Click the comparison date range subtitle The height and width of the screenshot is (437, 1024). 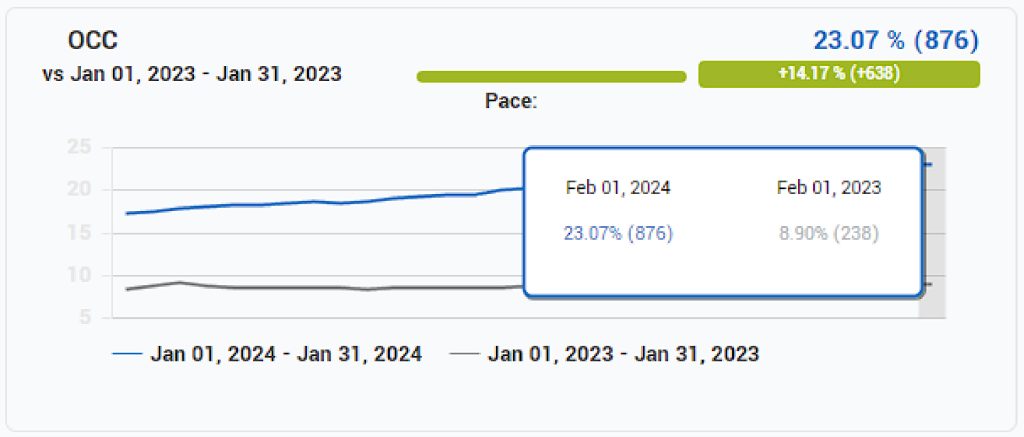(192, 74)
